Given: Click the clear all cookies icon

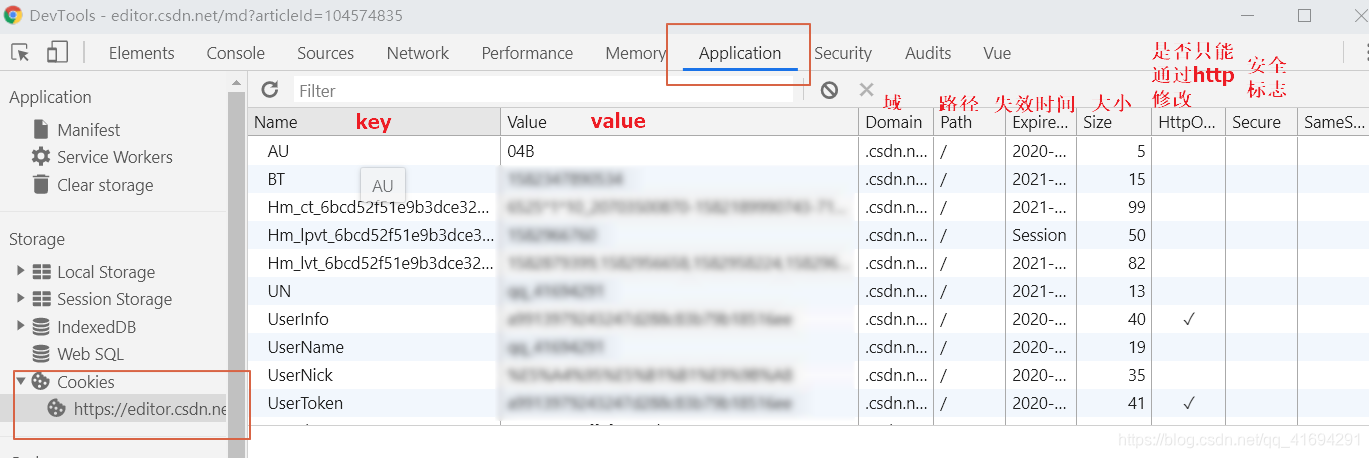Looking at the screenshot, I should coord(829,90).
